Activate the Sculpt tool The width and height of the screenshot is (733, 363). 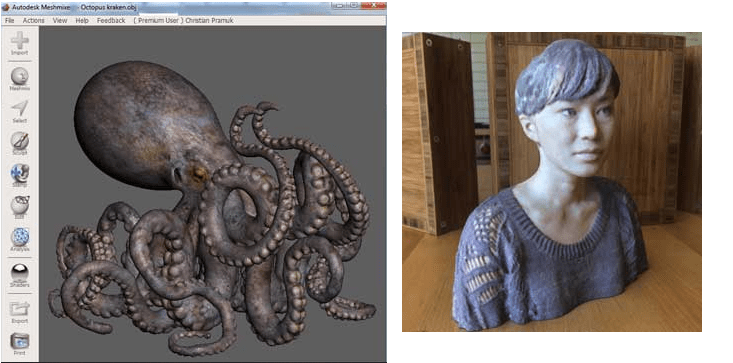tap(20, 143)
